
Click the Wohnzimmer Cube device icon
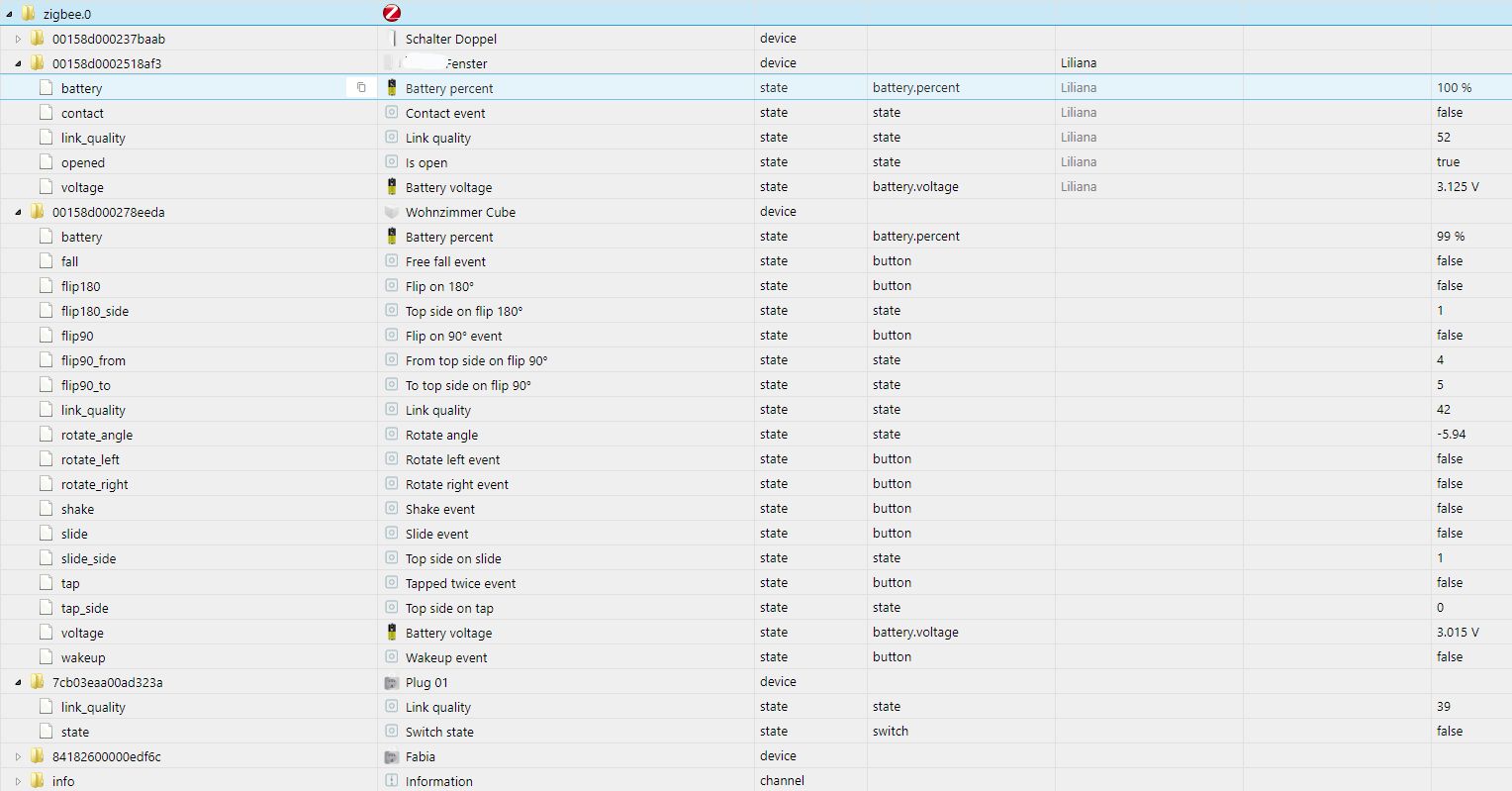(x=391, y=212)
